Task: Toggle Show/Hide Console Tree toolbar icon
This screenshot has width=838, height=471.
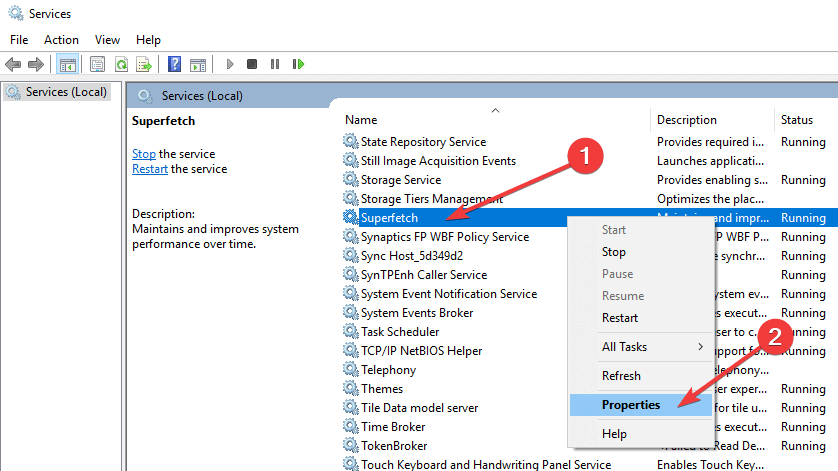Action: (x=67, y=64)
